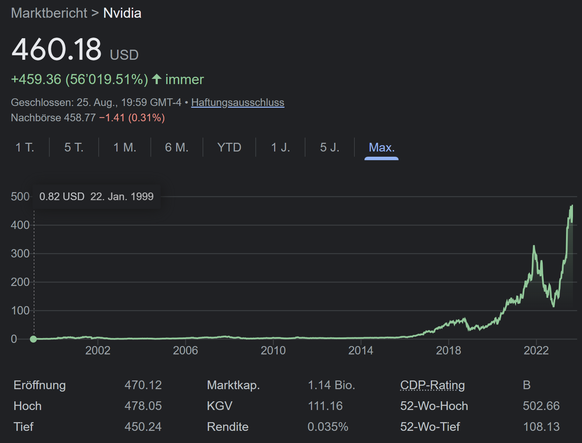Click the 52-Wo-Hoch value 502.66
The width and height of the screenshot is (582, 443).
[x=541, y=406]
